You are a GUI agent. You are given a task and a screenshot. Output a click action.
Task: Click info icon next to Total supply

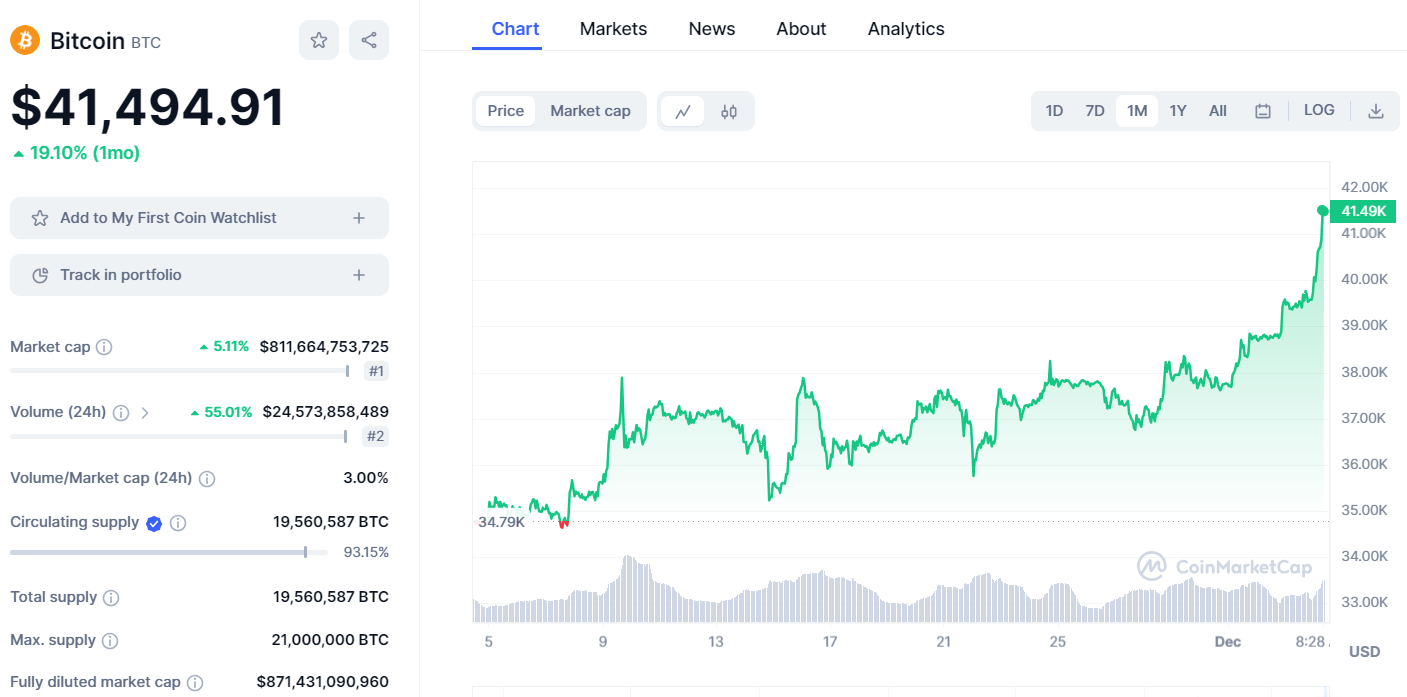coord(111,598)
